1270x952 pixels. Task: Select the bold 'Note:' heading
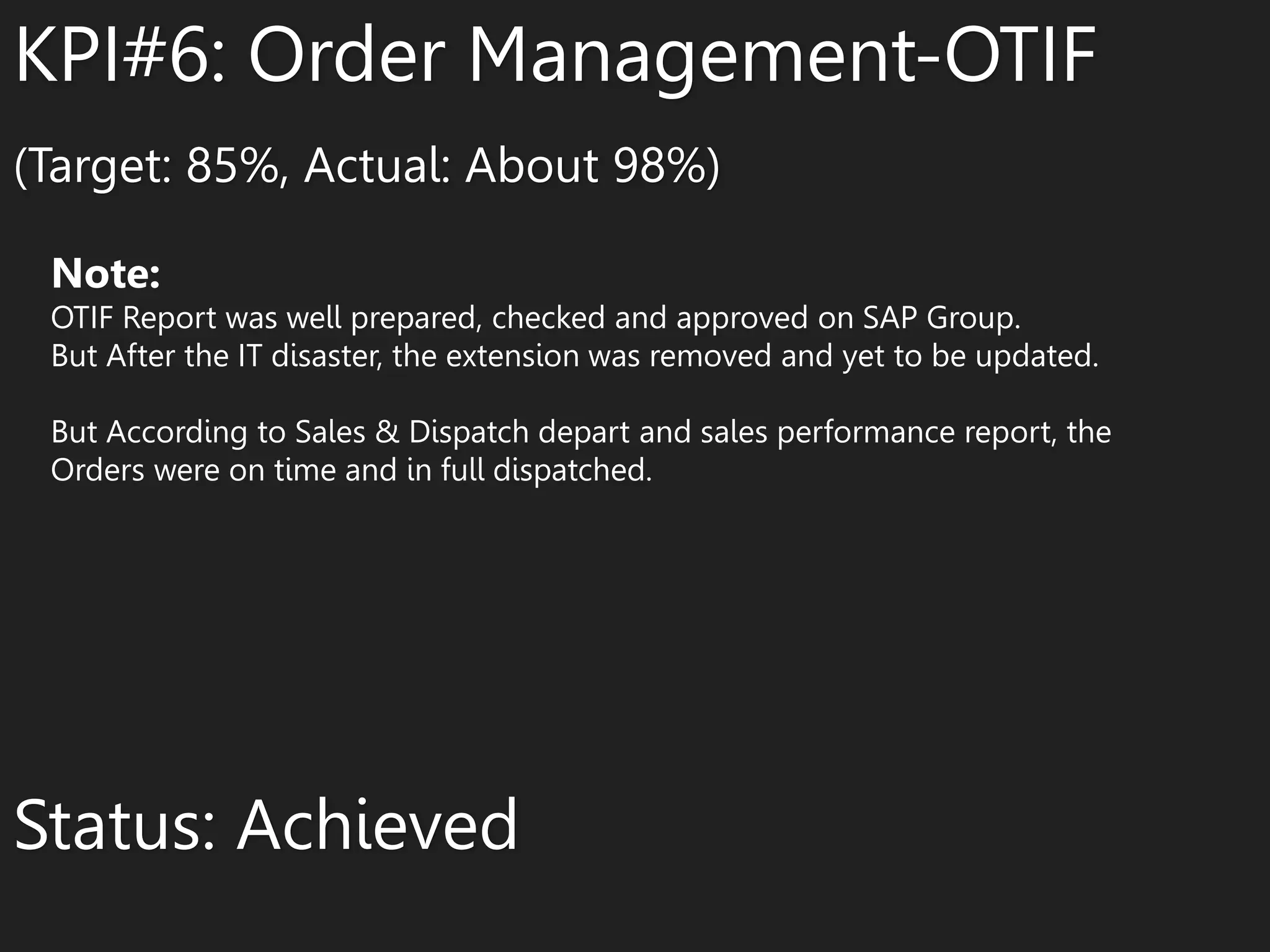tap(106, 273)
